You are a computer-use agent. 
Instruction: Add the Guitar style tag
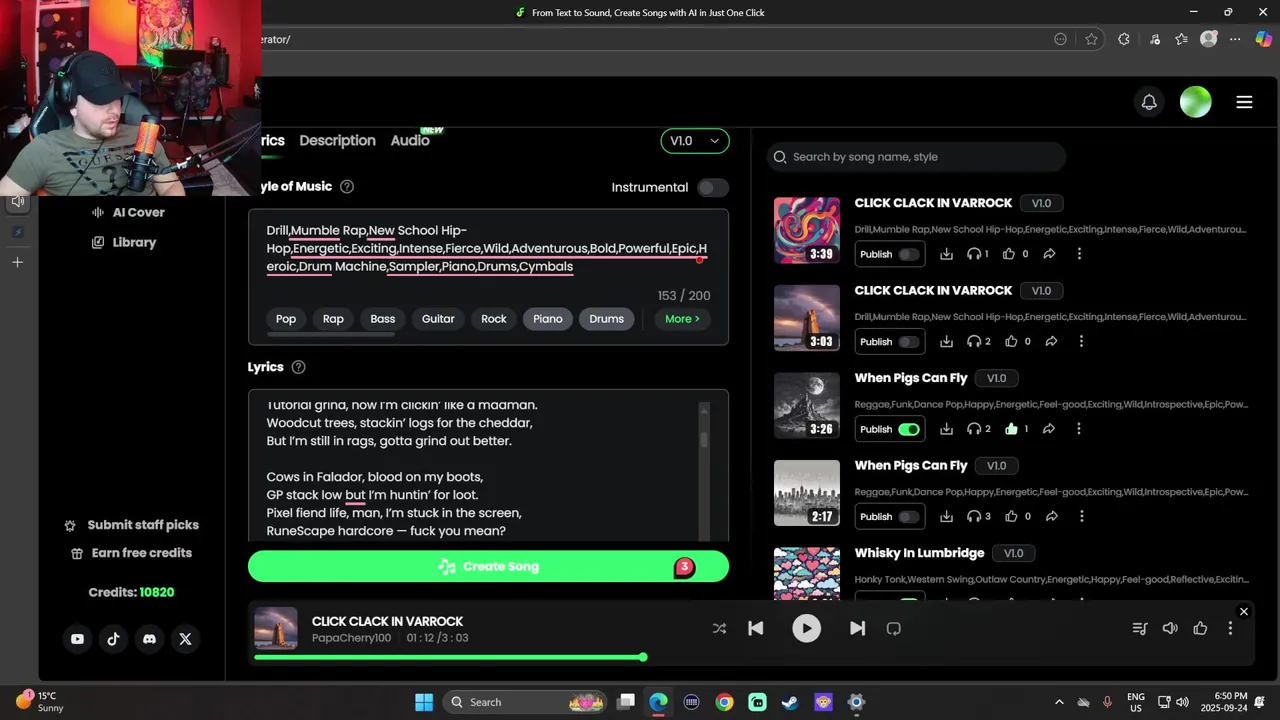click(438, 319)
